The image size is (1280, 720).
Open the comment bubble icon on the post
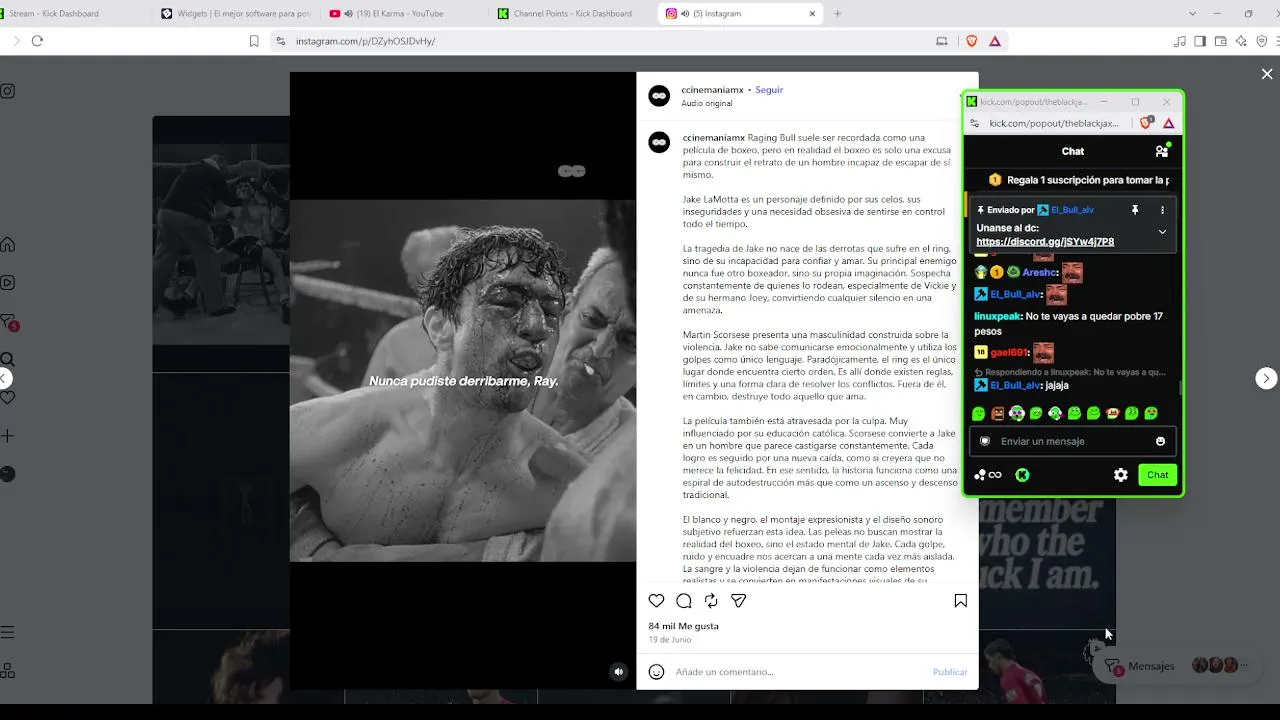click(x=684, y=601)
